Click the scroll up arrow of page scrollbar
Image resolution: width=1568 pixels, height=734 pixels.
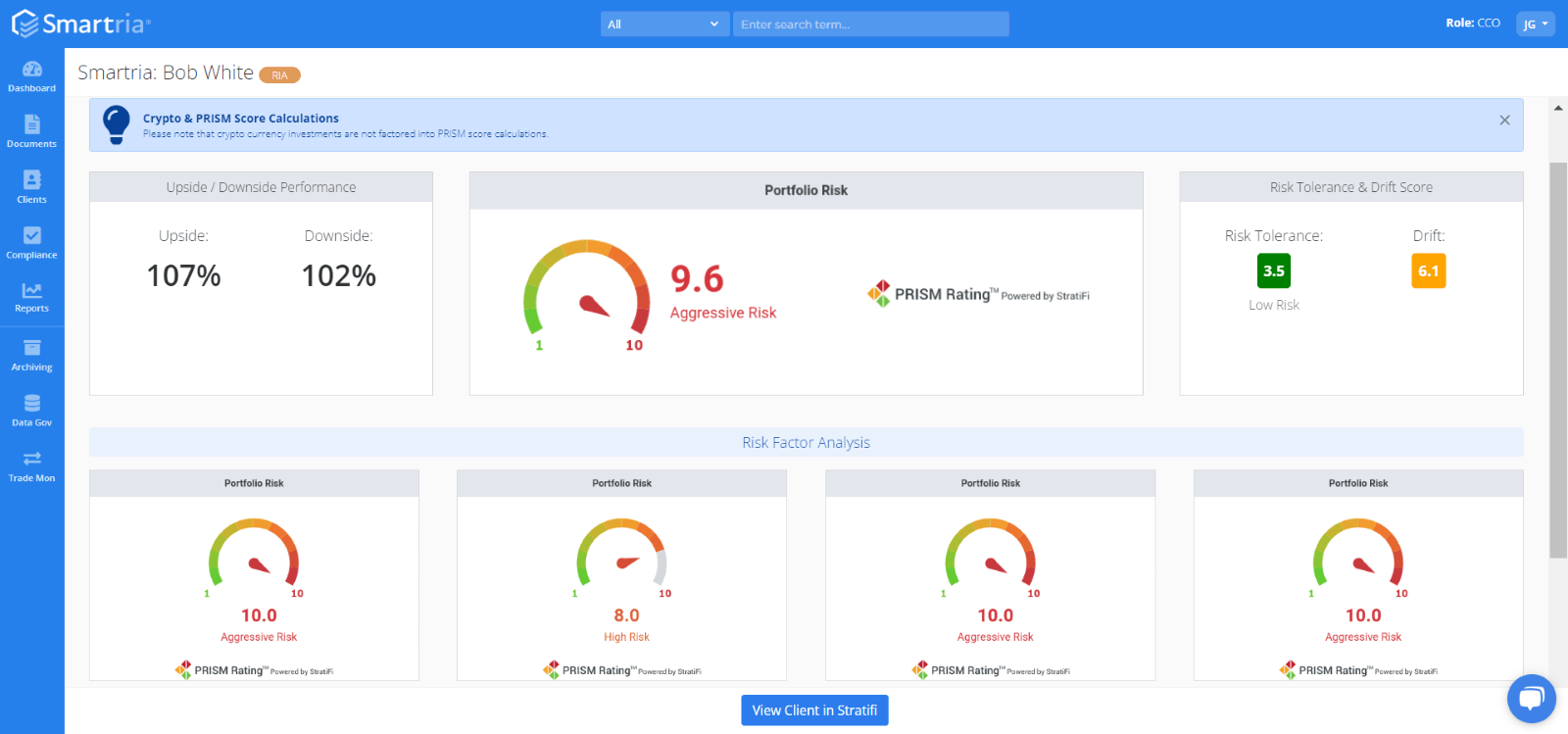1558,108
